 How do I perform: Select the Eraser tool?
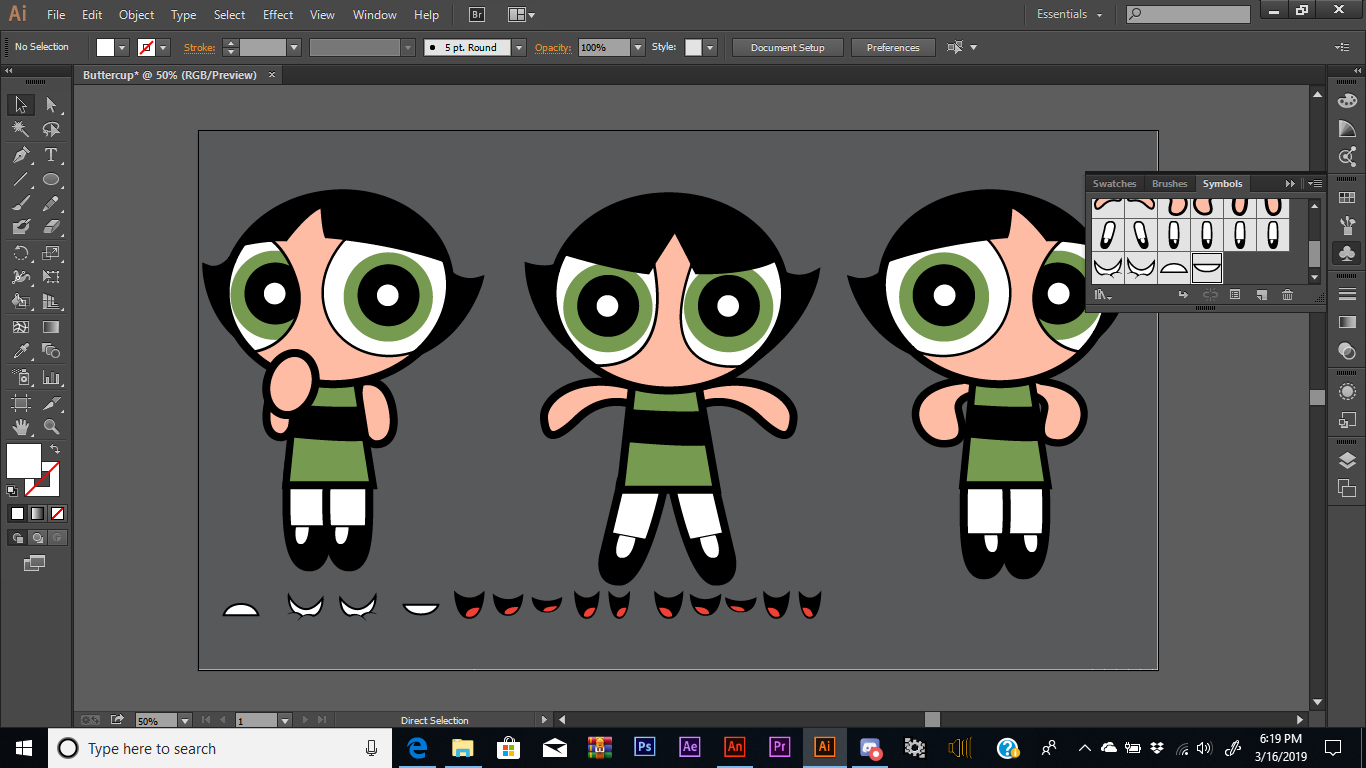[x=51, y=227]
